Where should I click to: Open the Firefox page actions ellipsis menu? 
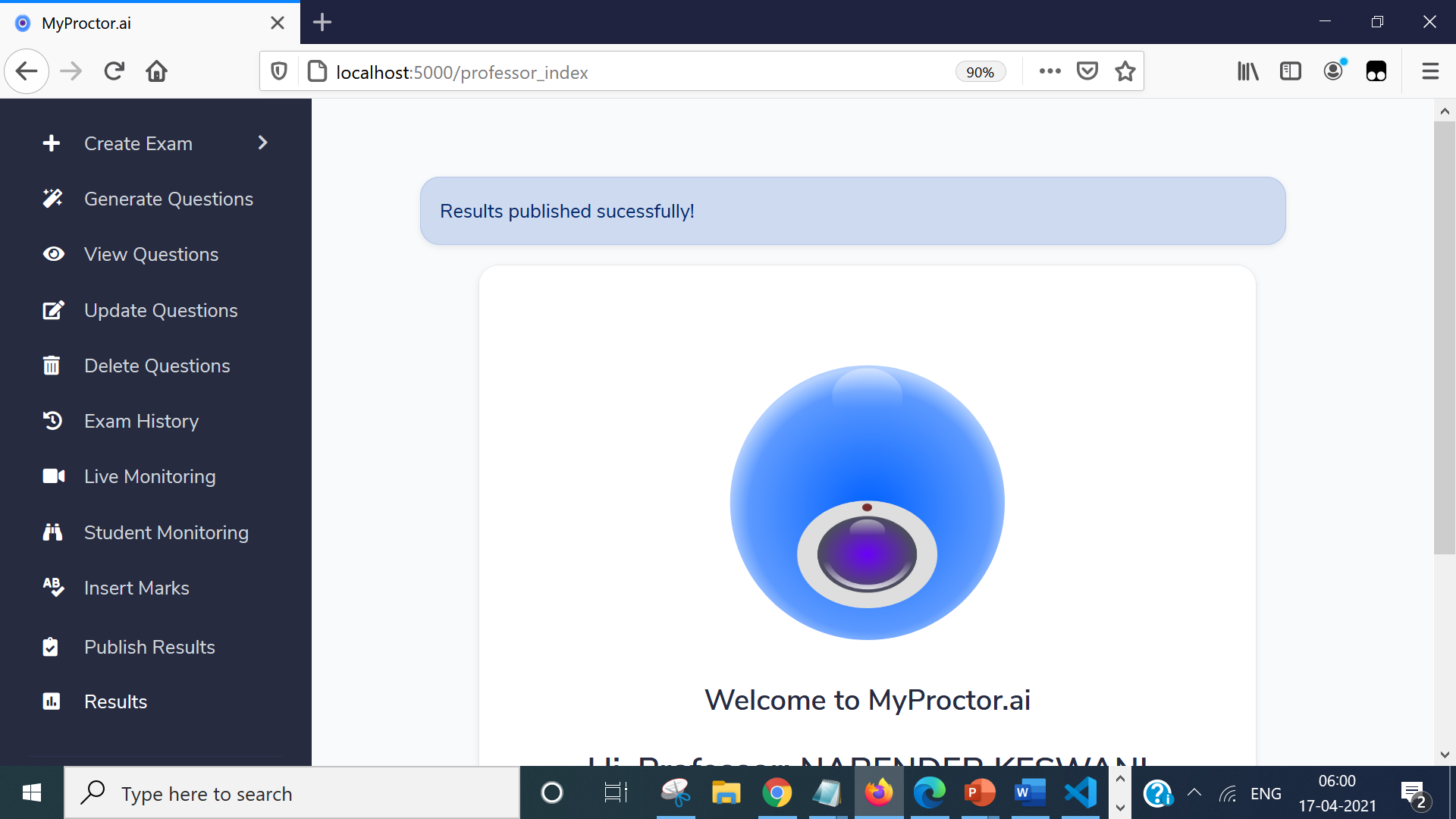pyautogui.click(x=1050, y=71)
